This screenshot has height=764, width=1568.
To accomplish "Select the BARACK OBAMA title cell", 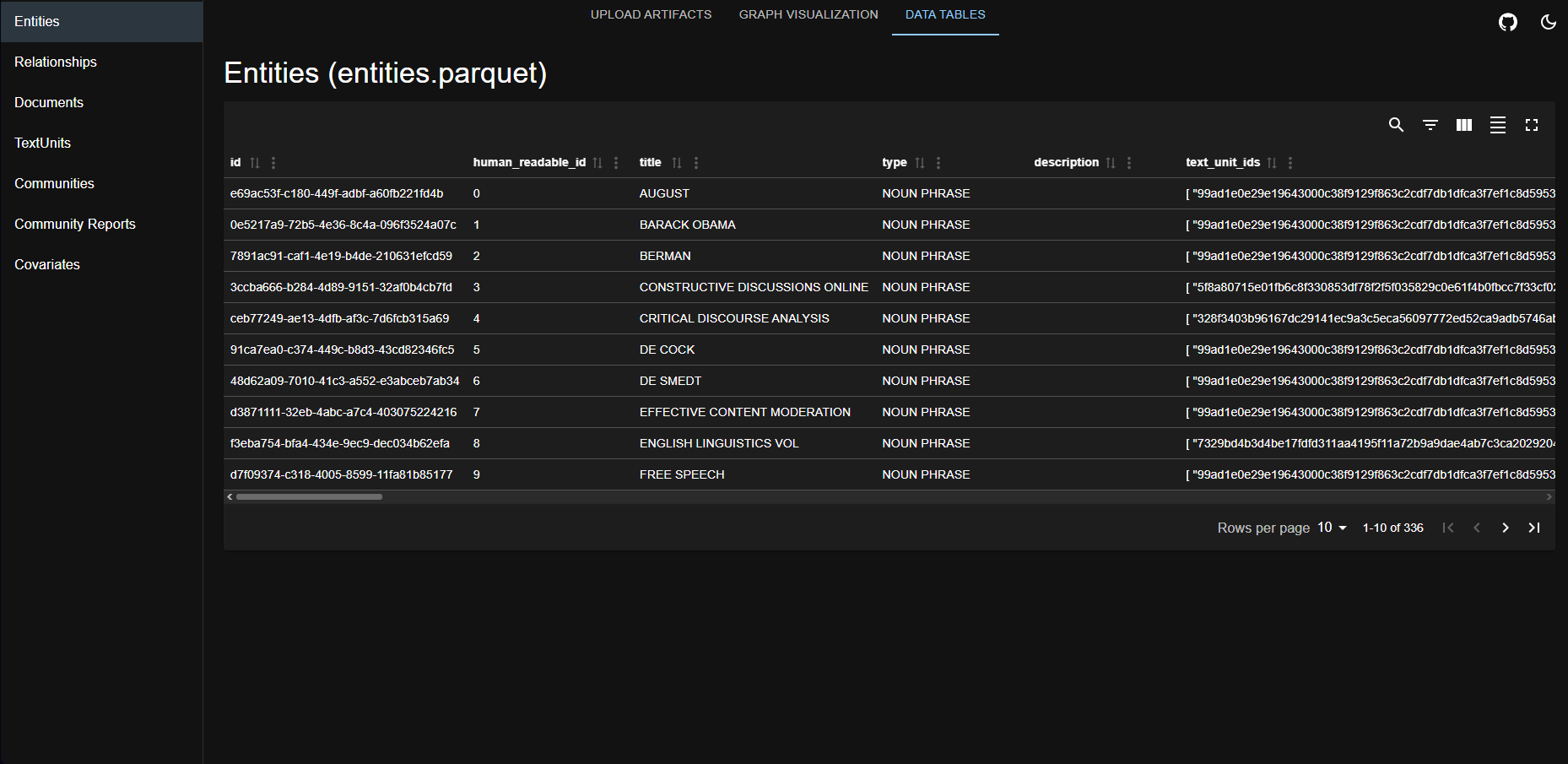I will point(687,225).
